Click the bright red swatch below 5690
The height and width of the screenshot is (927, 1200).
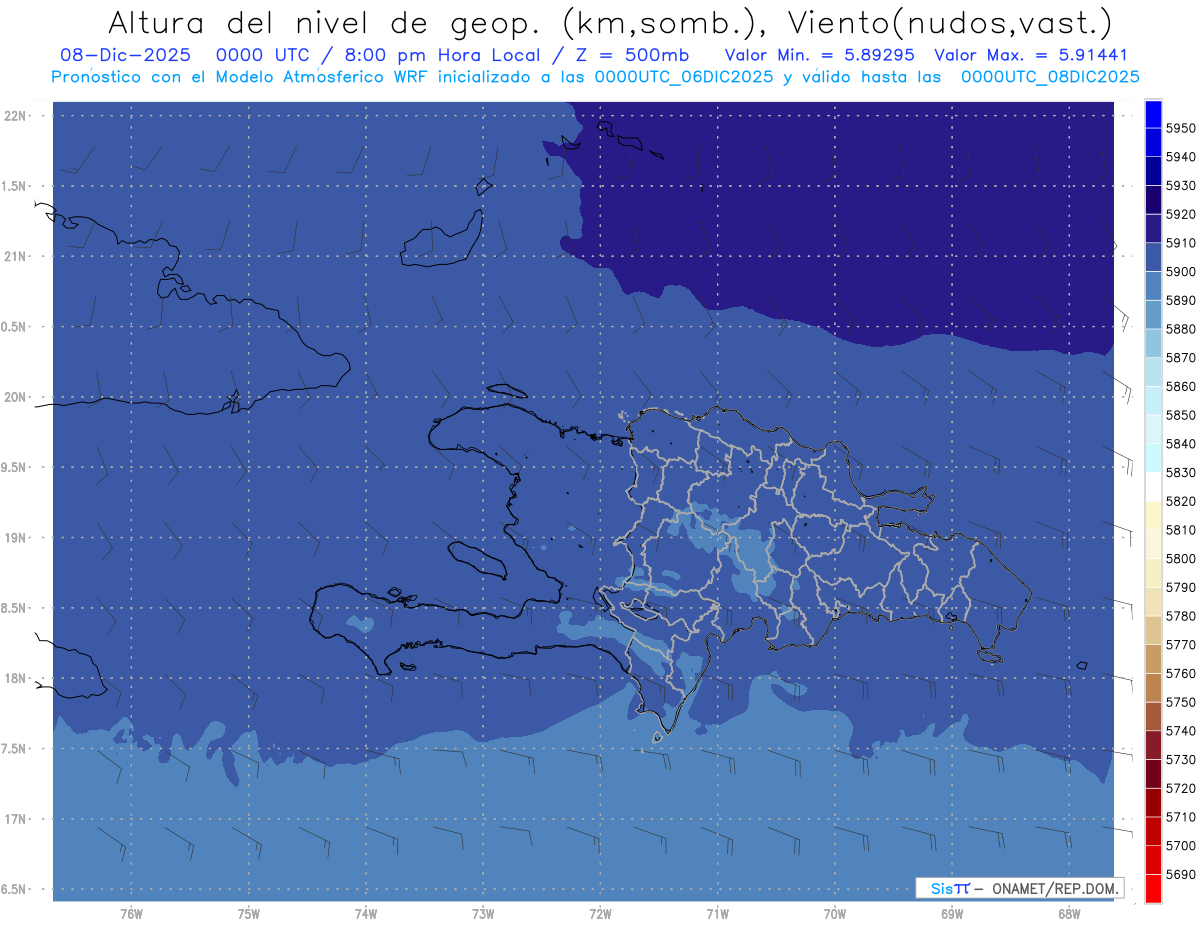[x=1153, y=888]
